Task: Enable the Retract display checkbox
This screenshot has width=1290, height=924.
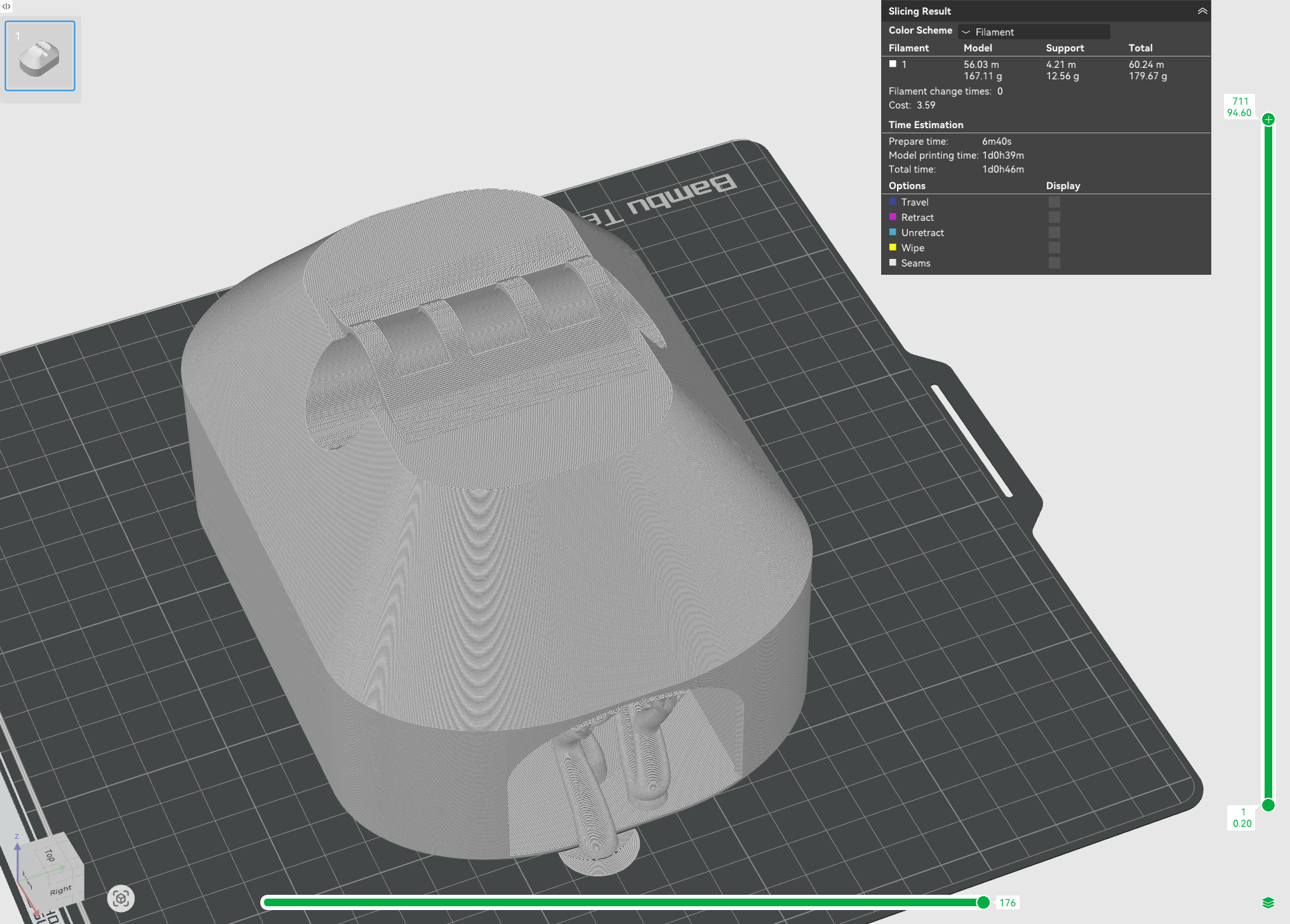Action: click(x=1055, y=216)
